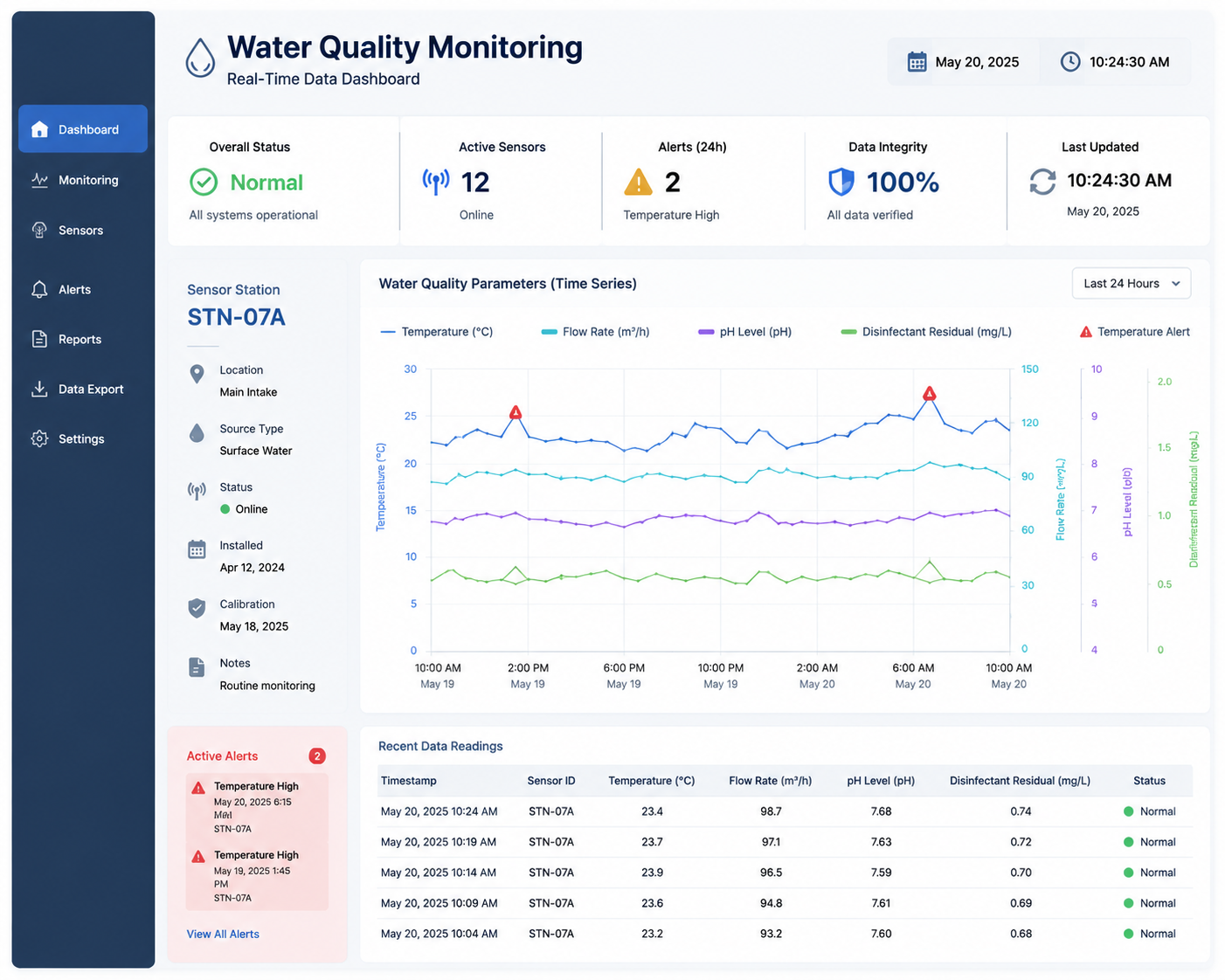Open View All Alerts link

click(223, 934)
